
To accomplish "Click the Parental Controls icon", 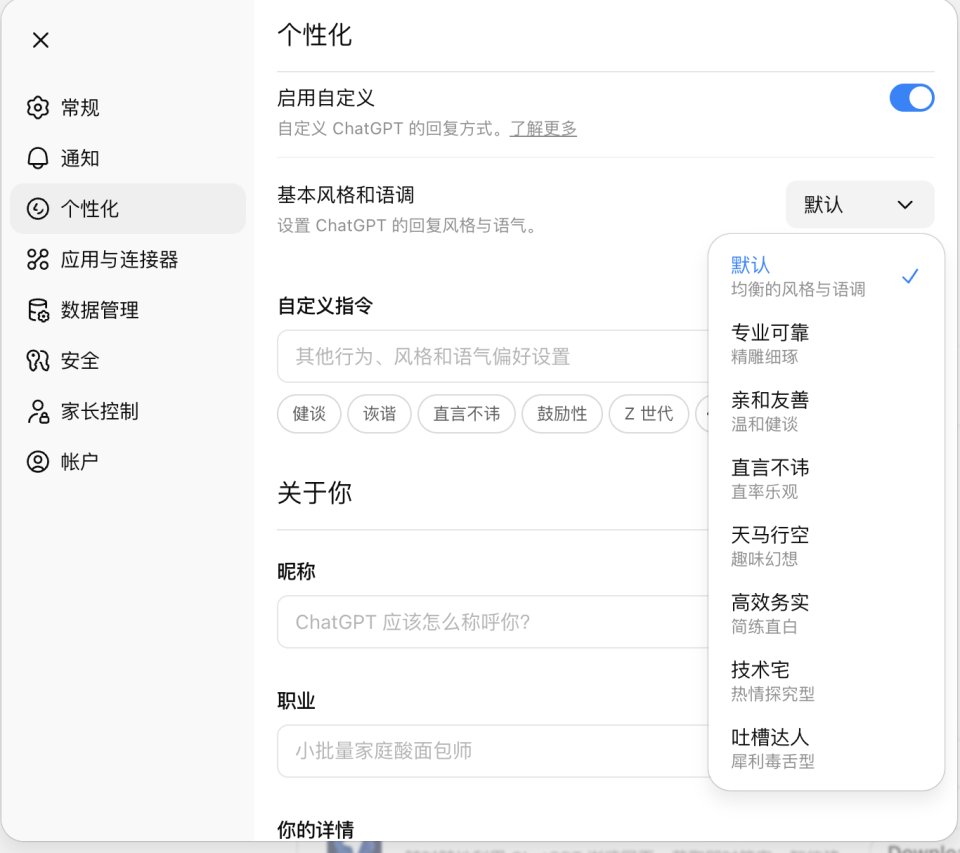I will pyautogui.click(x=38, y=412).
